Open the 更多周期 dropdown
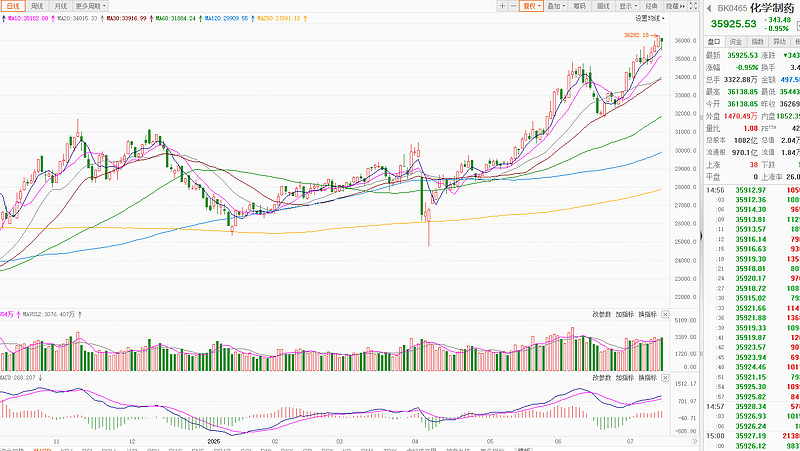Screen dimensions: 800x451 click(90, 6)
